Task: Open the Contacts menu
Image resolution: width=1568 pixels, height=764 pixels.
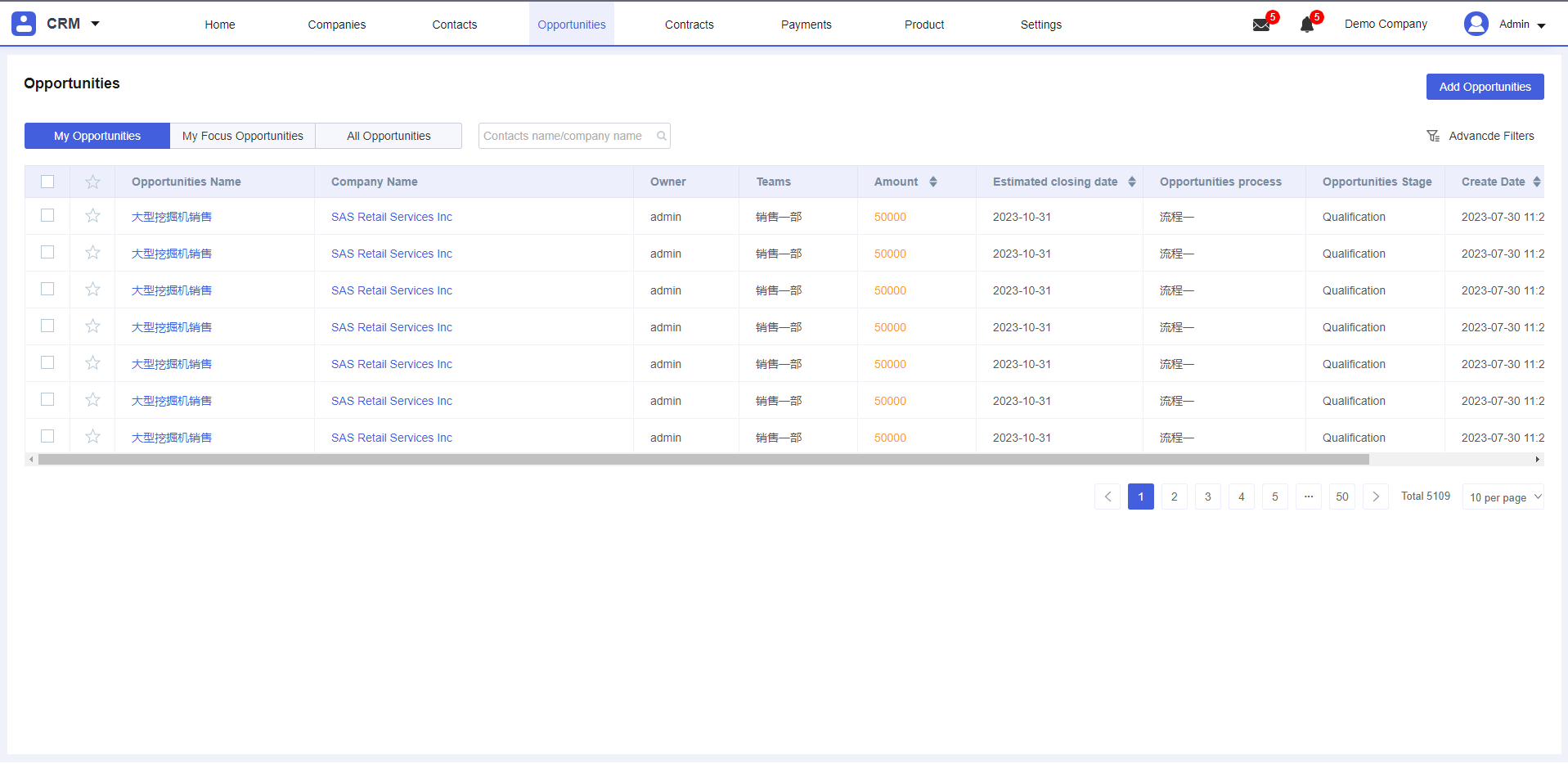Action: point(455,25)
